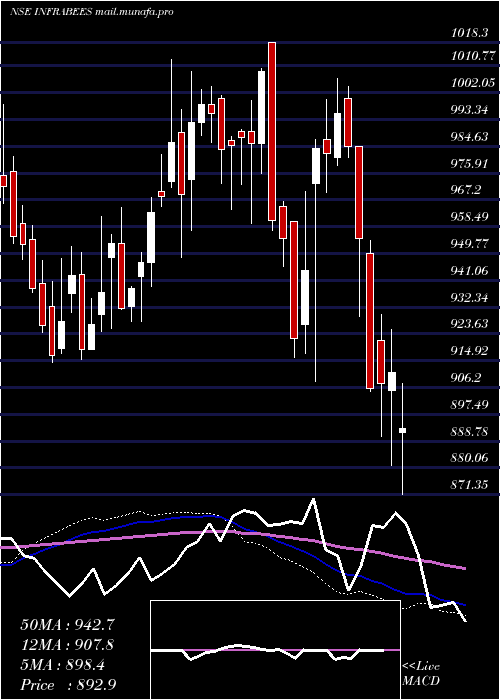Click the MACD inset chart box
500x700 pixels.
[x=275, y=650]
